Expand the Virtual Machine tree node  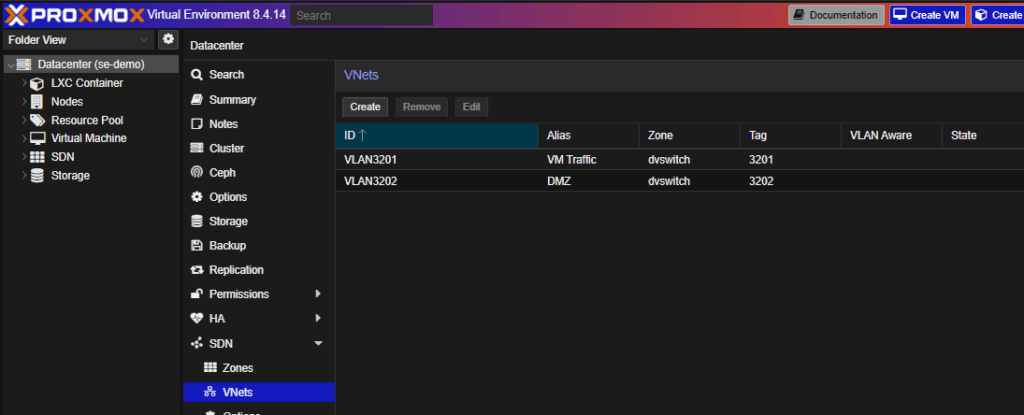[25, 139]
